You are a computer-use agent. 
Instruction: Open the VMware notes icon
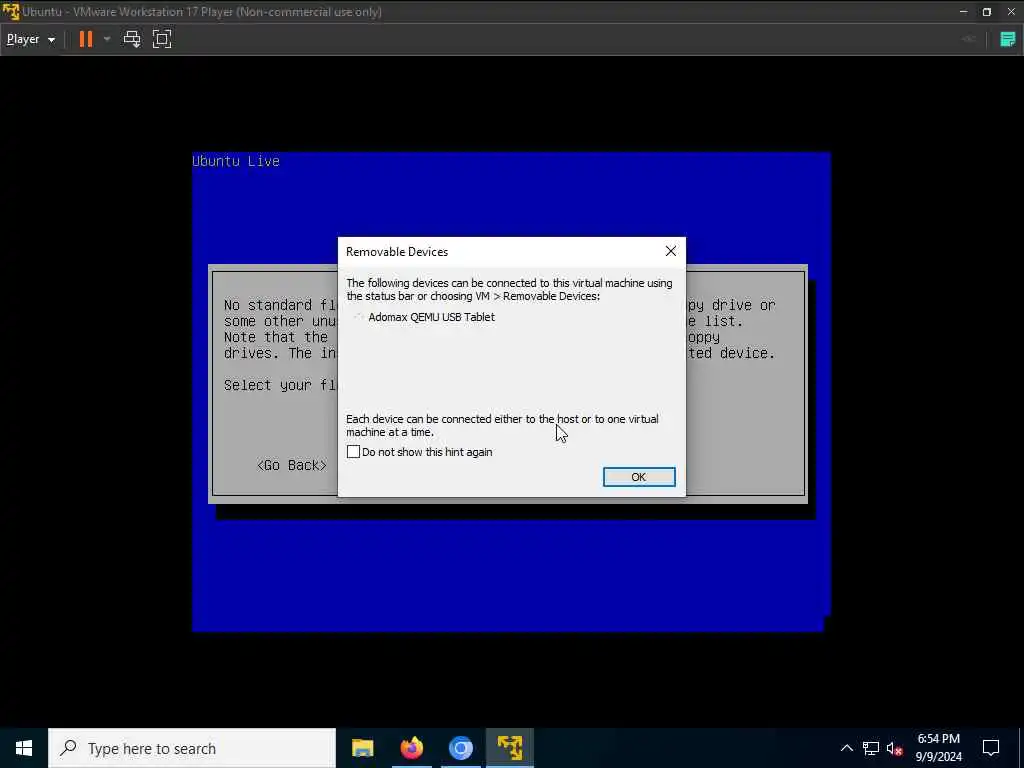(1008, 39)
